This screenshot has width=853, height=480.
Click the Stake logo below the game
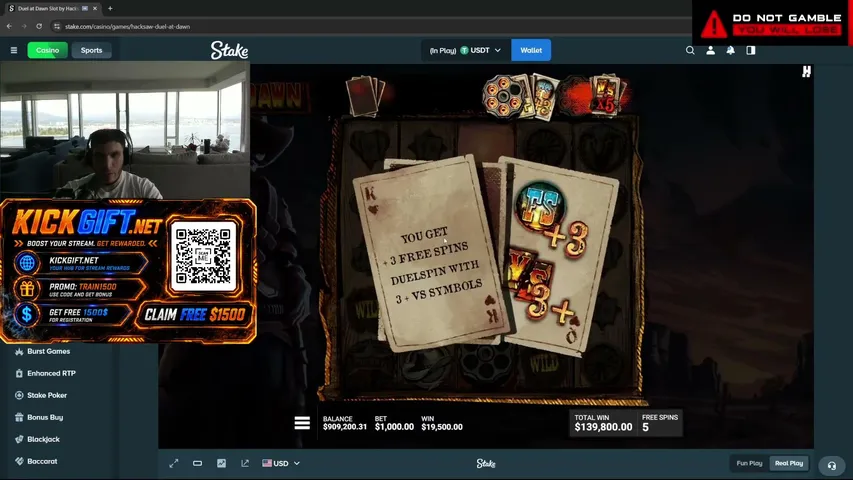(x=486, y=463)
